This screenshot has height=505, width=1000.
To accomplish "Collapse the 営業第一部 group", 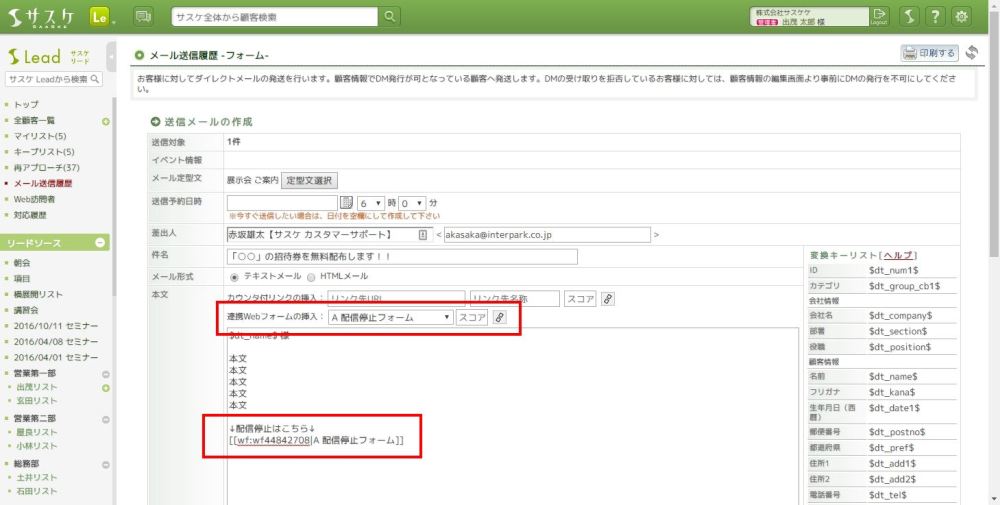I will tap(106, 374).
